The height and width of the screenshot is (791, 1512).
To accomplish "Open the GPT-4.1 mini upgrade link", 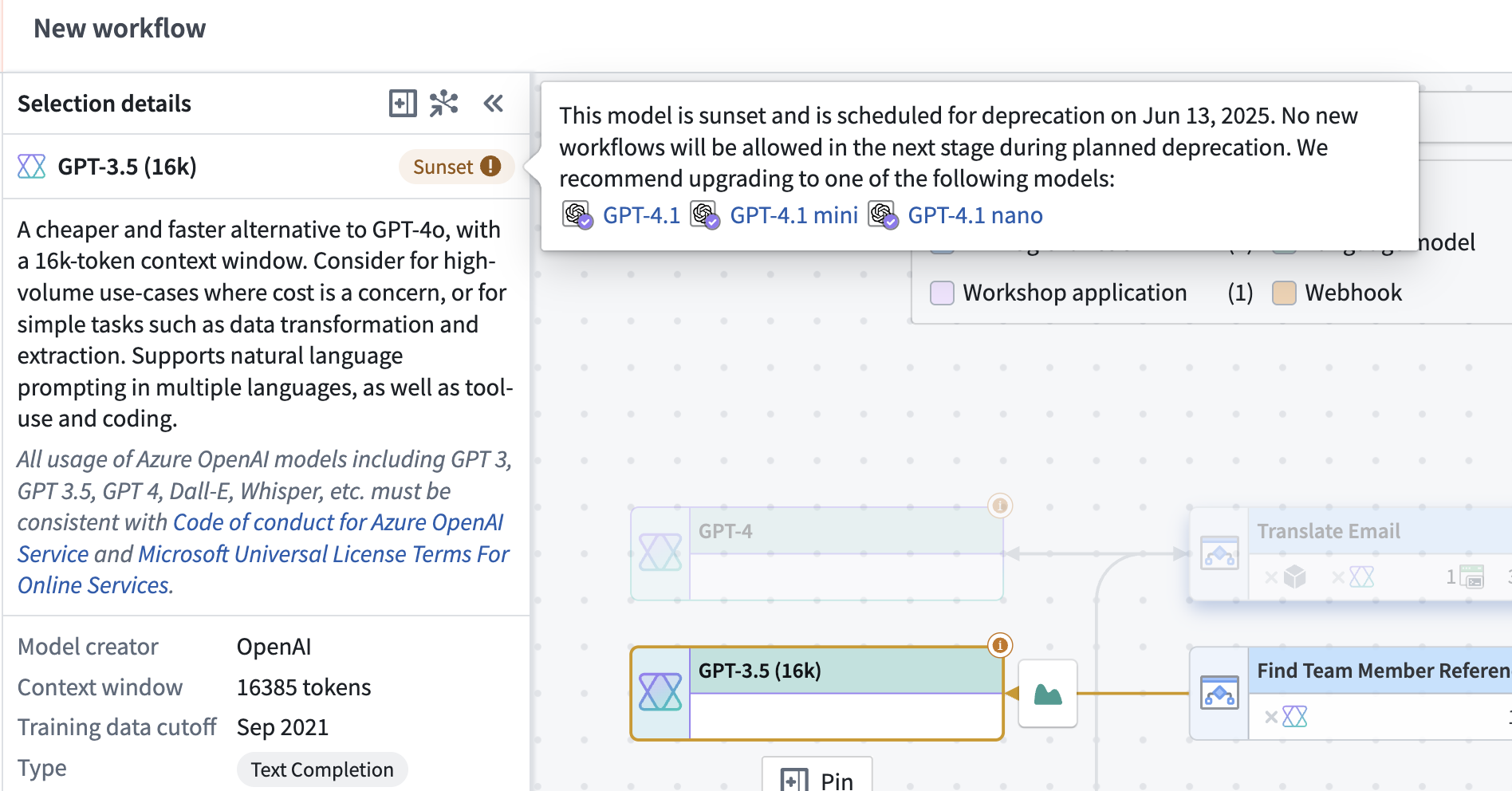I will click(x=793, y=214).
